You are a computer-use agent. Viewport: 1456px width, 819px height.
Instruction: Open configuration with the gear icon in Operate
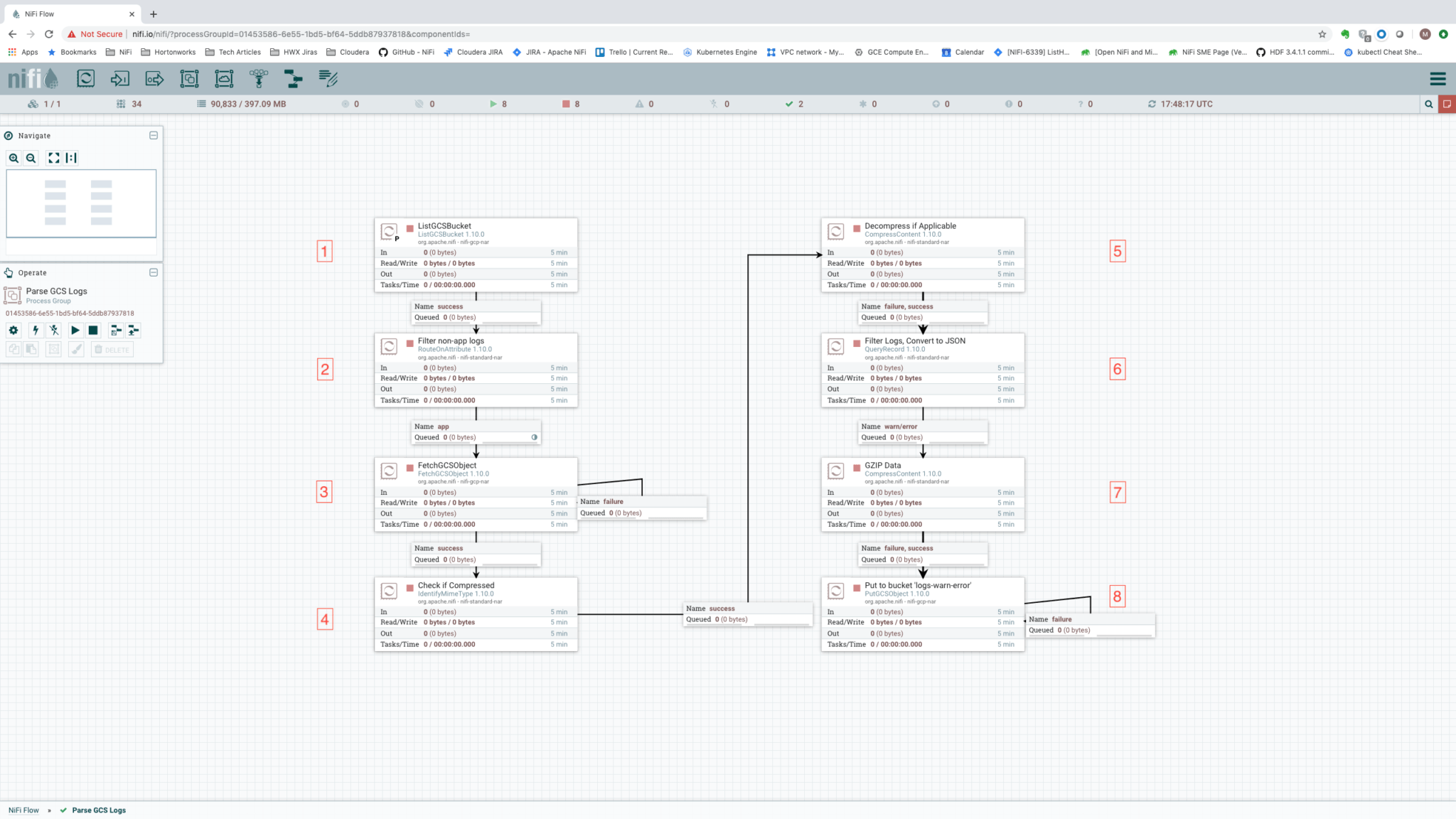(x=13, y=330)
